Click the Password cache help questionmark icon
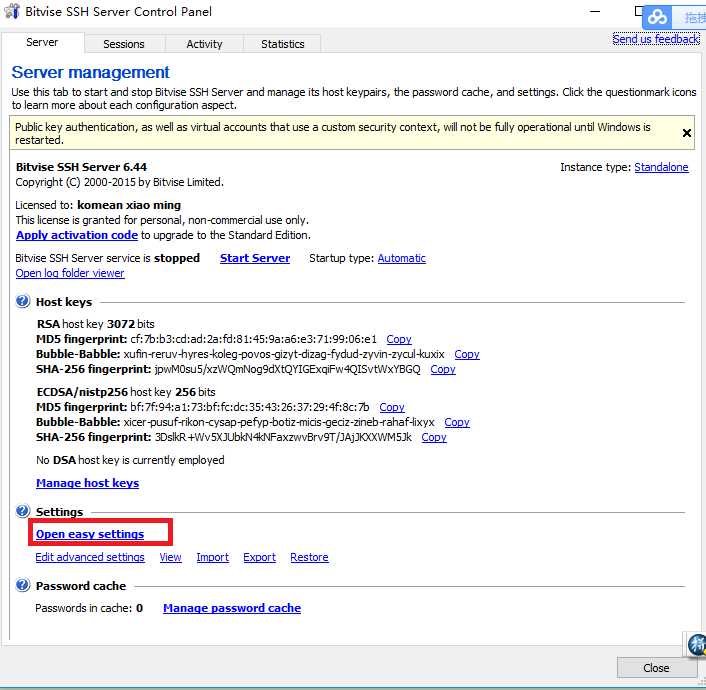This screenshot has height=690, width=706. coord(23,585)
